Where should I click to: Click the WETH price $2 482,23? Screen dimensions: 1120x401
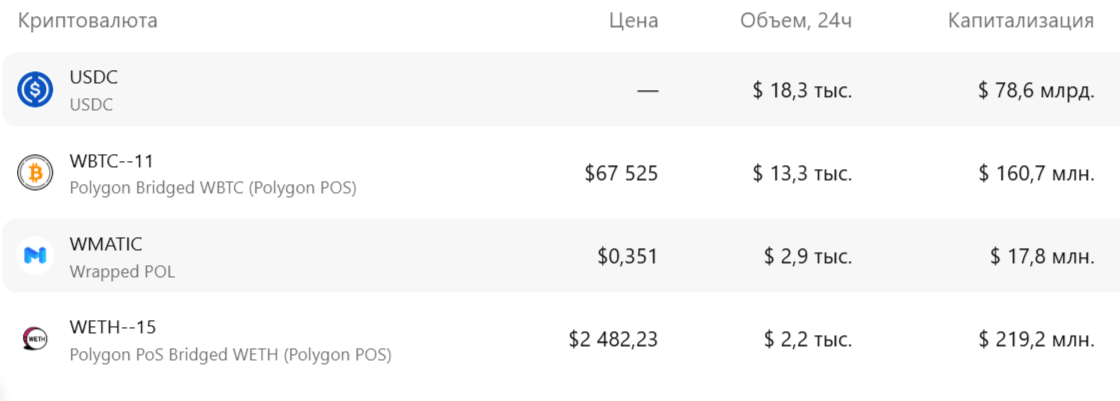[x=613, y=340]
